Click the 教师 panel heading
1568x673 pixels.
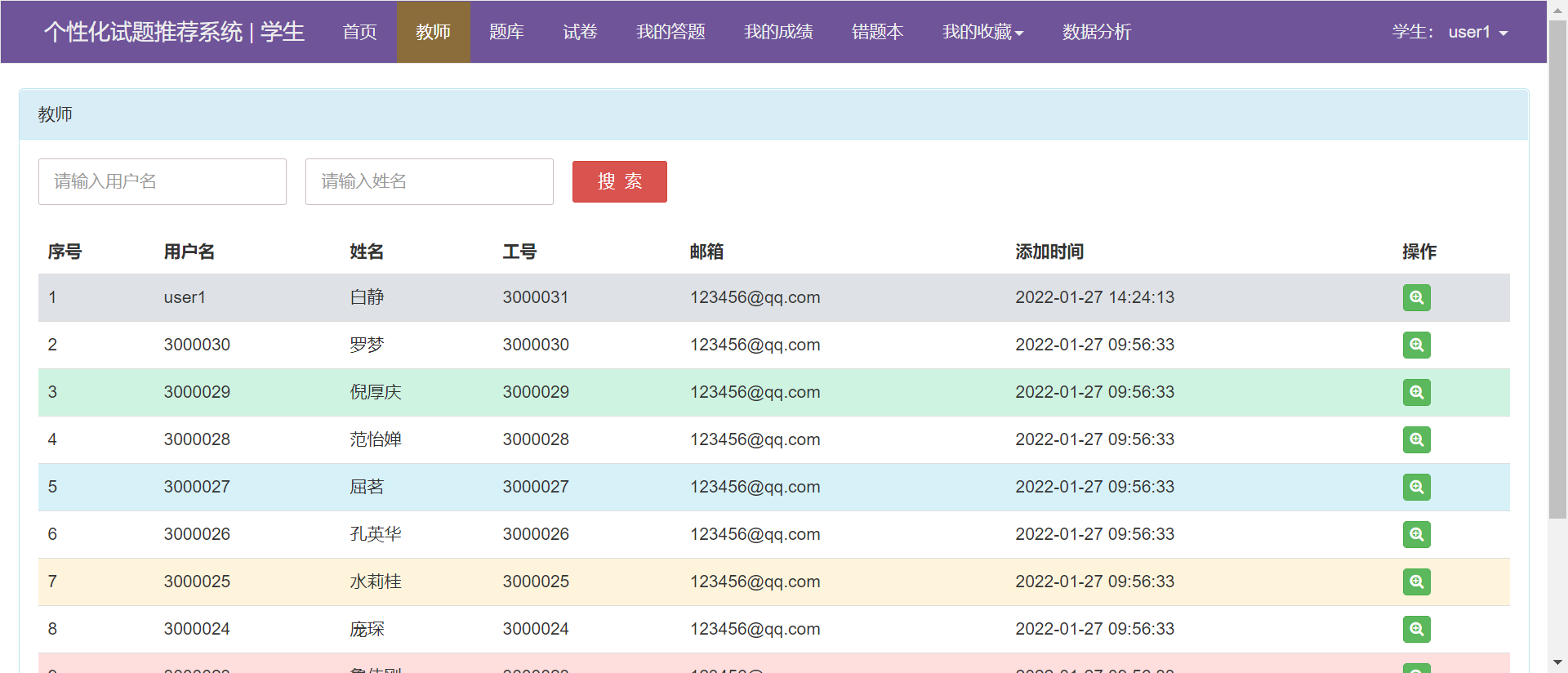pyautogui.click(x=56, y=114)
